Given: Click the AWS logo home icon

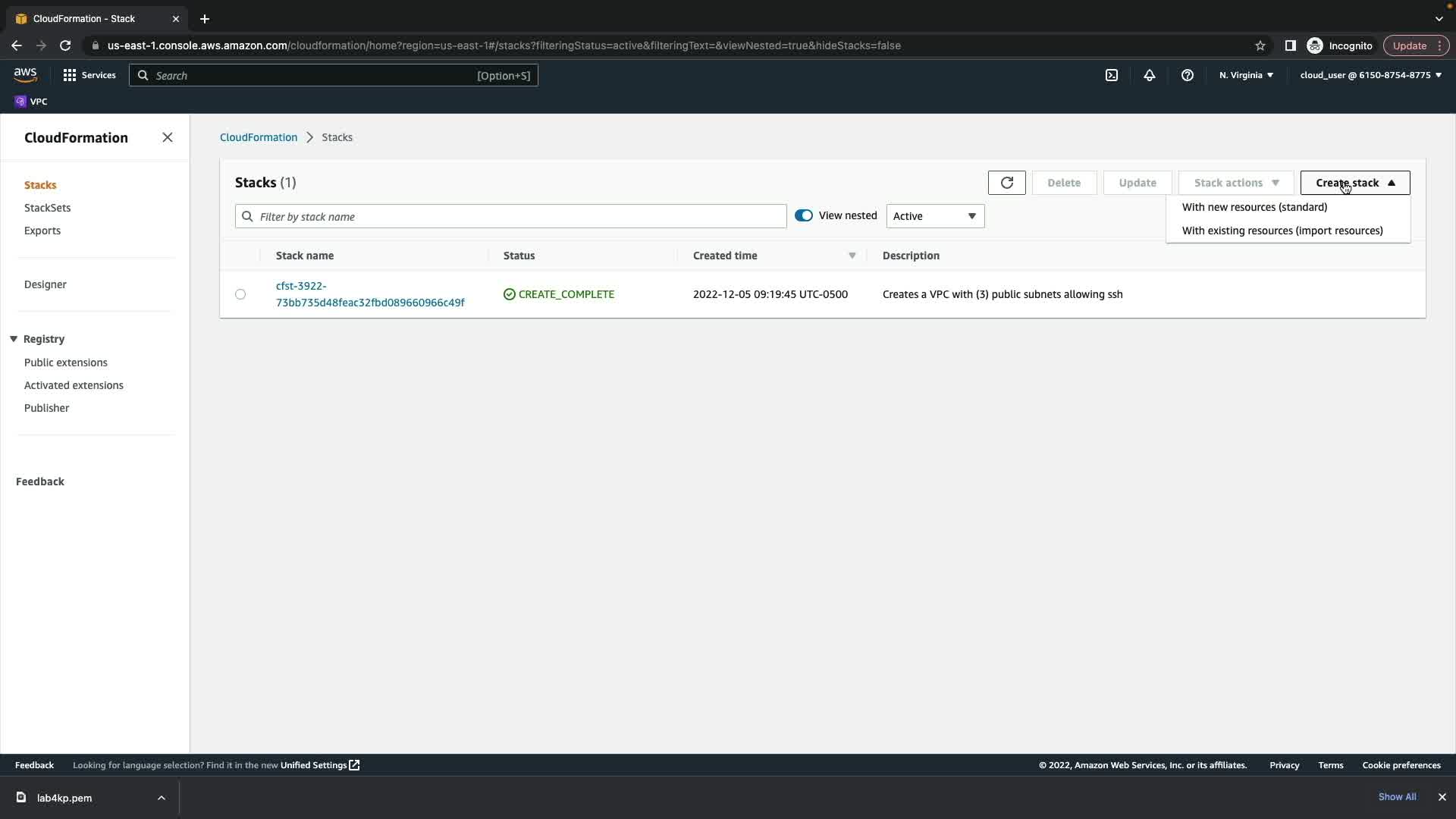Looking at the screenshot, I should pyautogui.click(x=25, y=74).
